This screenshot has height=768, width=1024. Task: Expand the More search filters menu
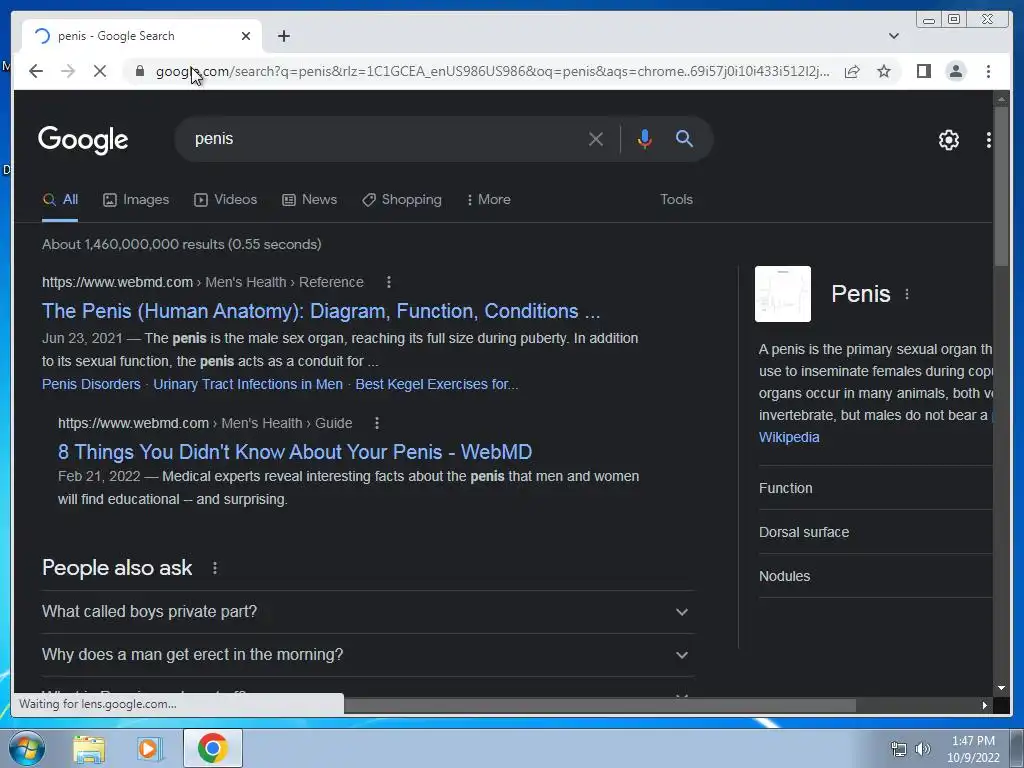coord(488,200)
